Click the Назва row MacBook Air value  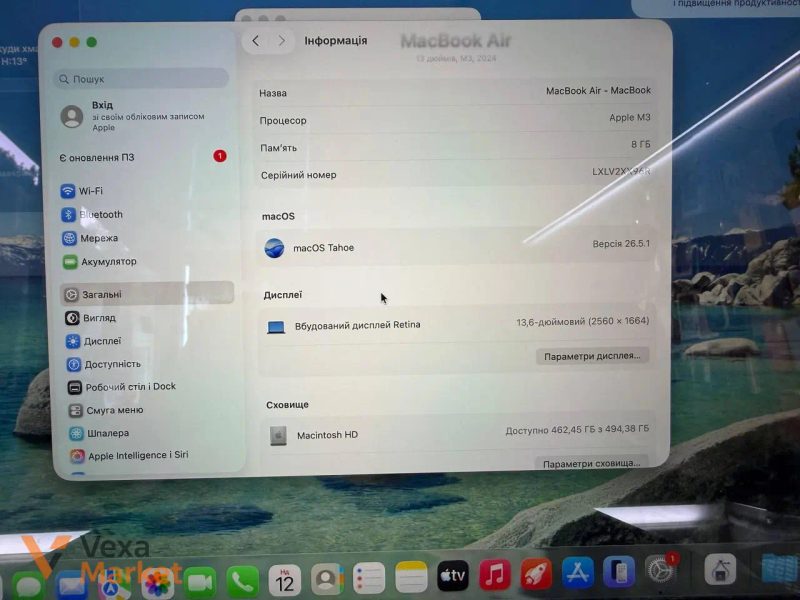[598, 90]
